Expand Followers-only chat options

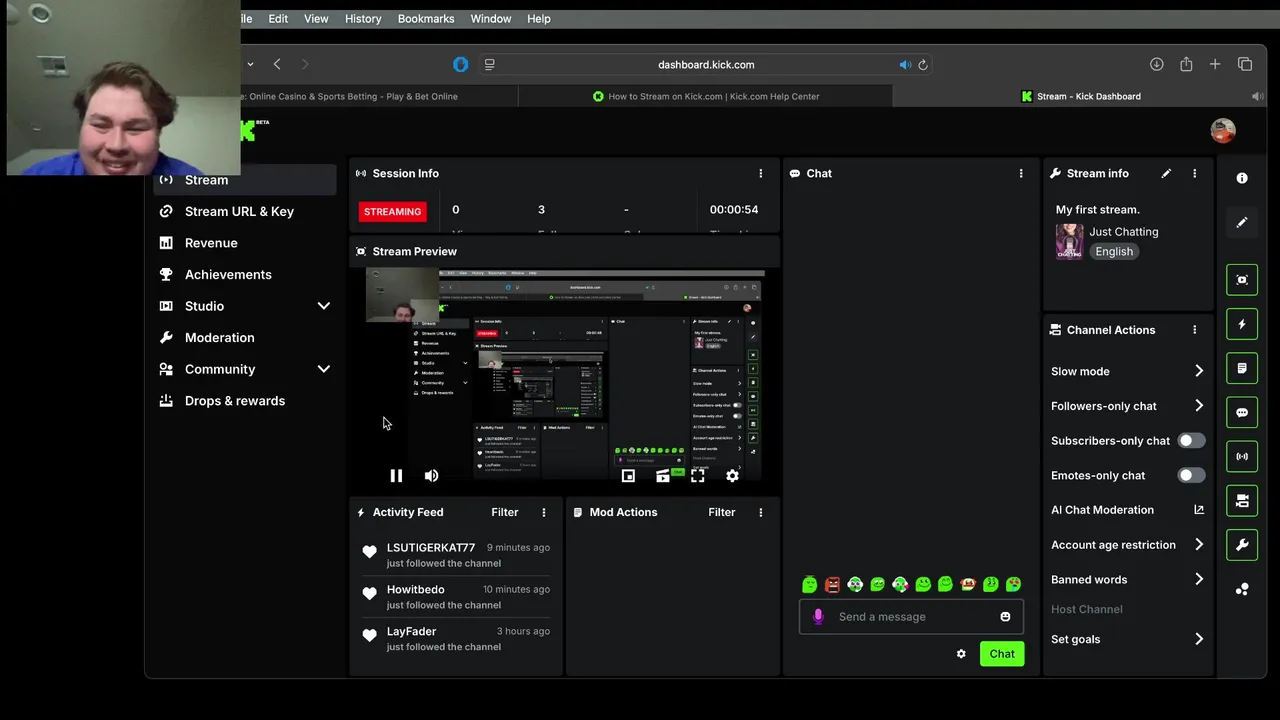pos(1199,406)
